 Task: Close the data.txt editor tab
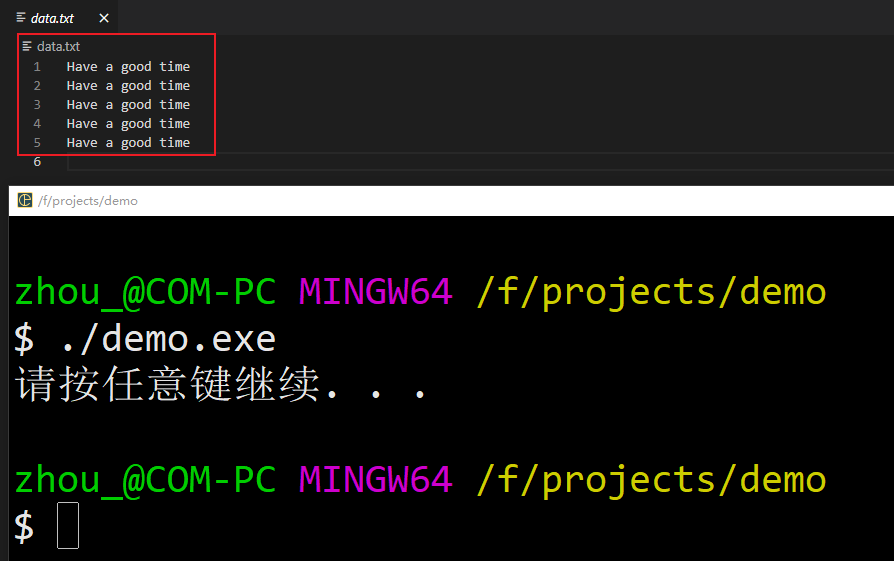(x=104, y=18)
